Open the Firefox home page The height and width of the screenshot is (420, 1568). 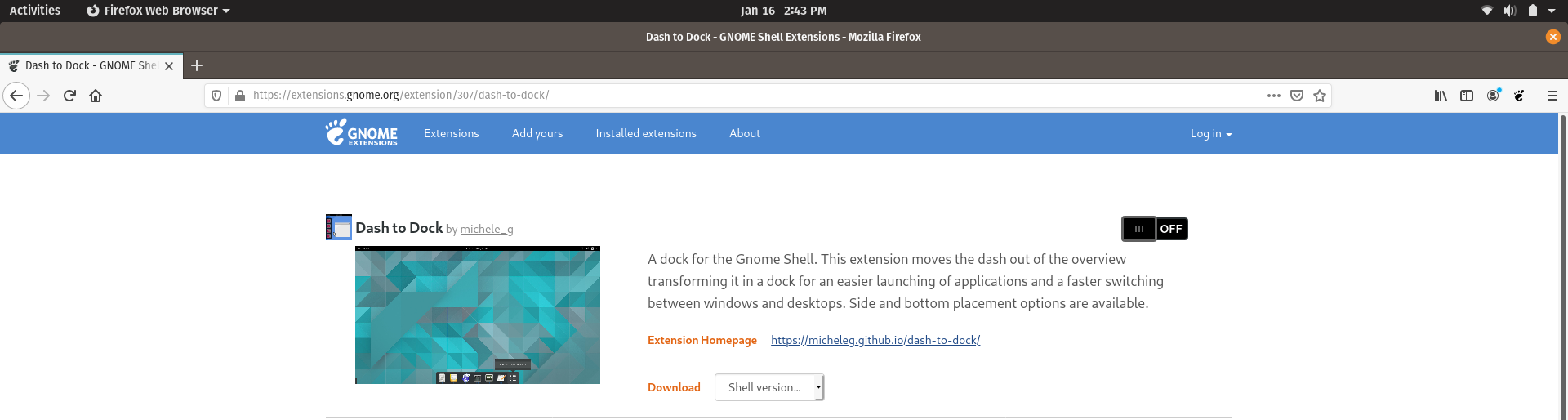pos(96,96)
